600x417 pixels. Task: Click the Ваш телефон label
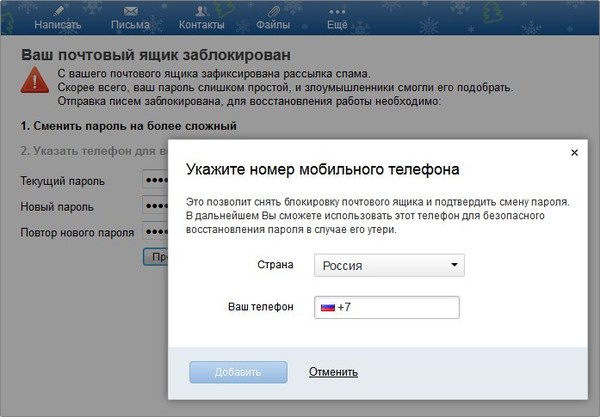click(261, 307)
